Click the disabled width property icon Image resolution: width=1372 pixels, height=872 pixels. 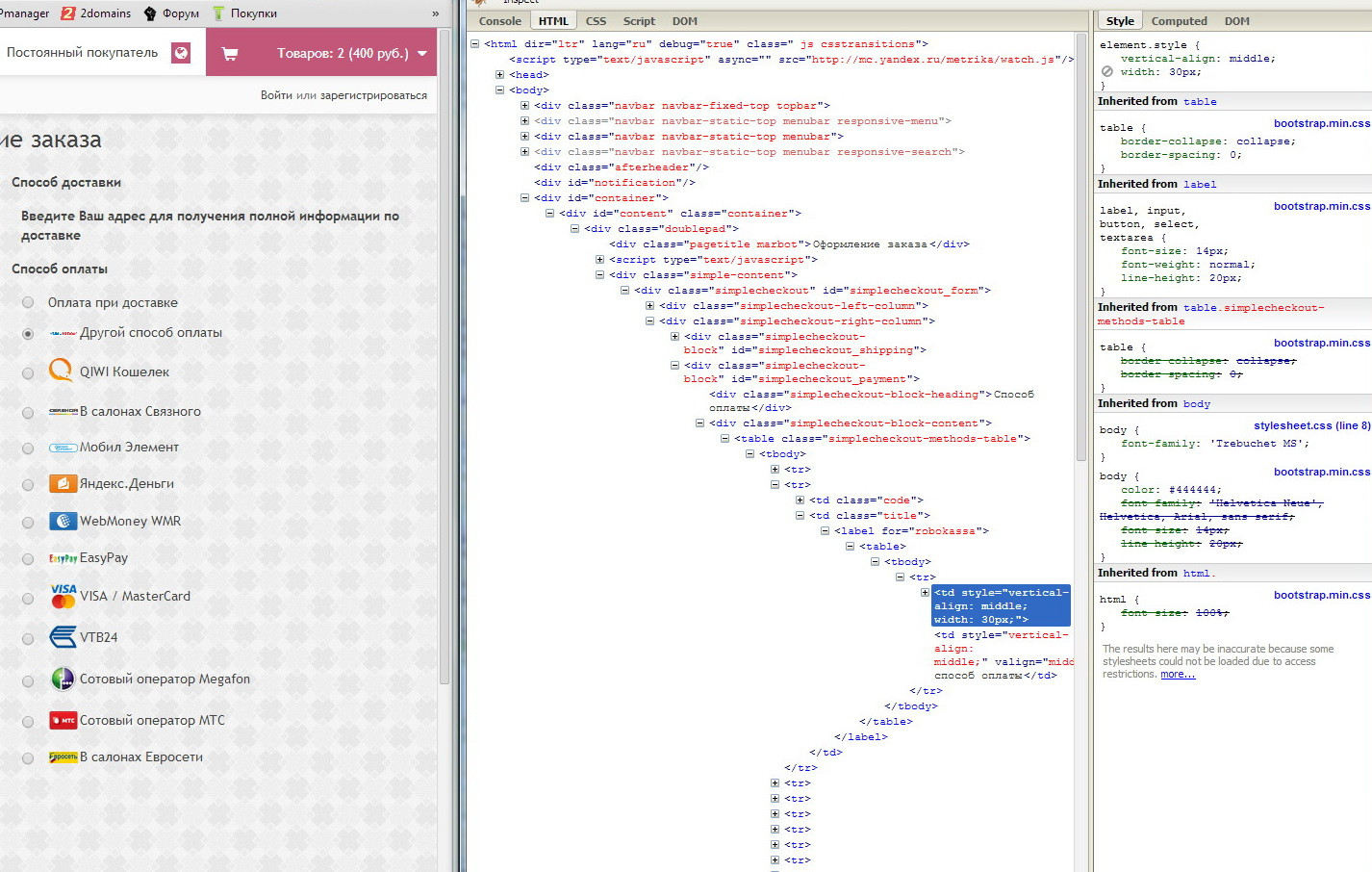(x=1106, y=72)
